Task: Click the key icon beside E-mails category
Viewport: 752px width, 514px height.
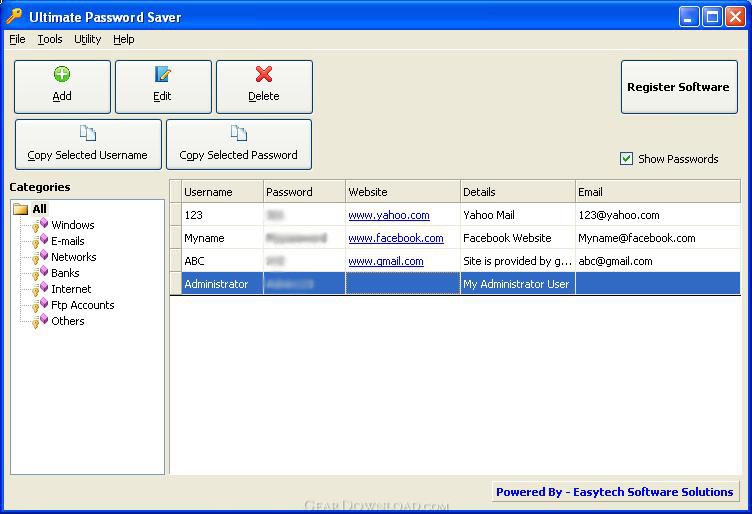Action: 40,241
